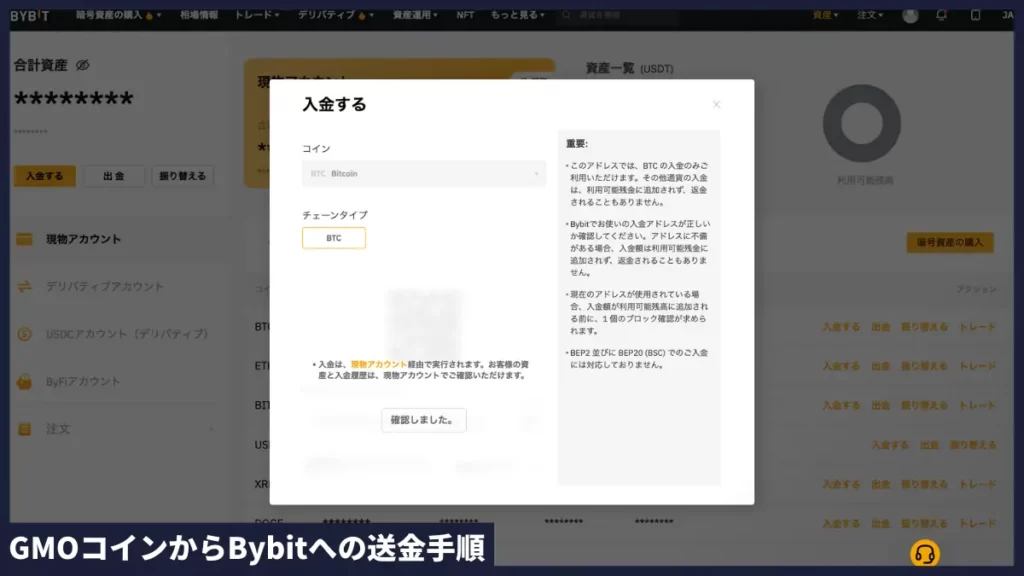This screenshot has height=576, width=1024.
Task: Select USDCアカウント（デリバティブ） in sidebar
Action: 127,334
